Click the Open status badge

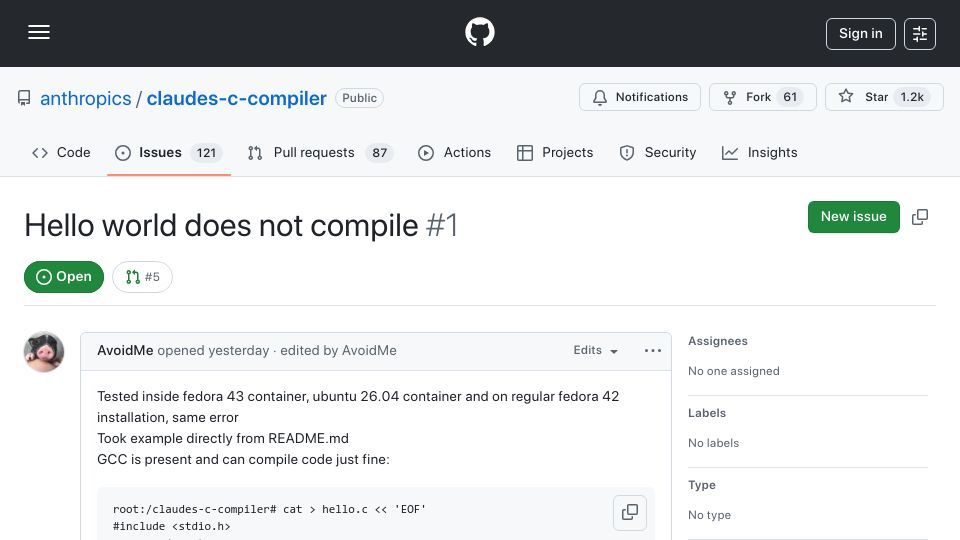click(64, 277)
